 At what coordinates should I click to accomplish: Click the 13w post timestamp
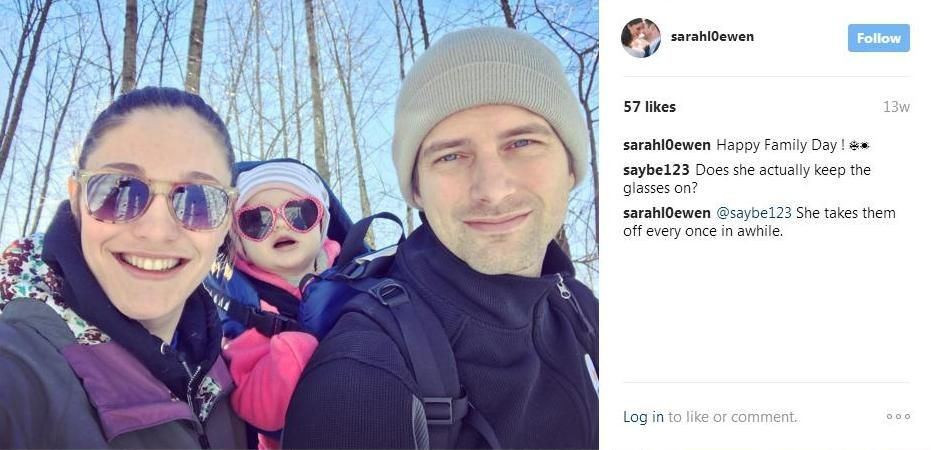pyautogui.click(x=896, y=107)
